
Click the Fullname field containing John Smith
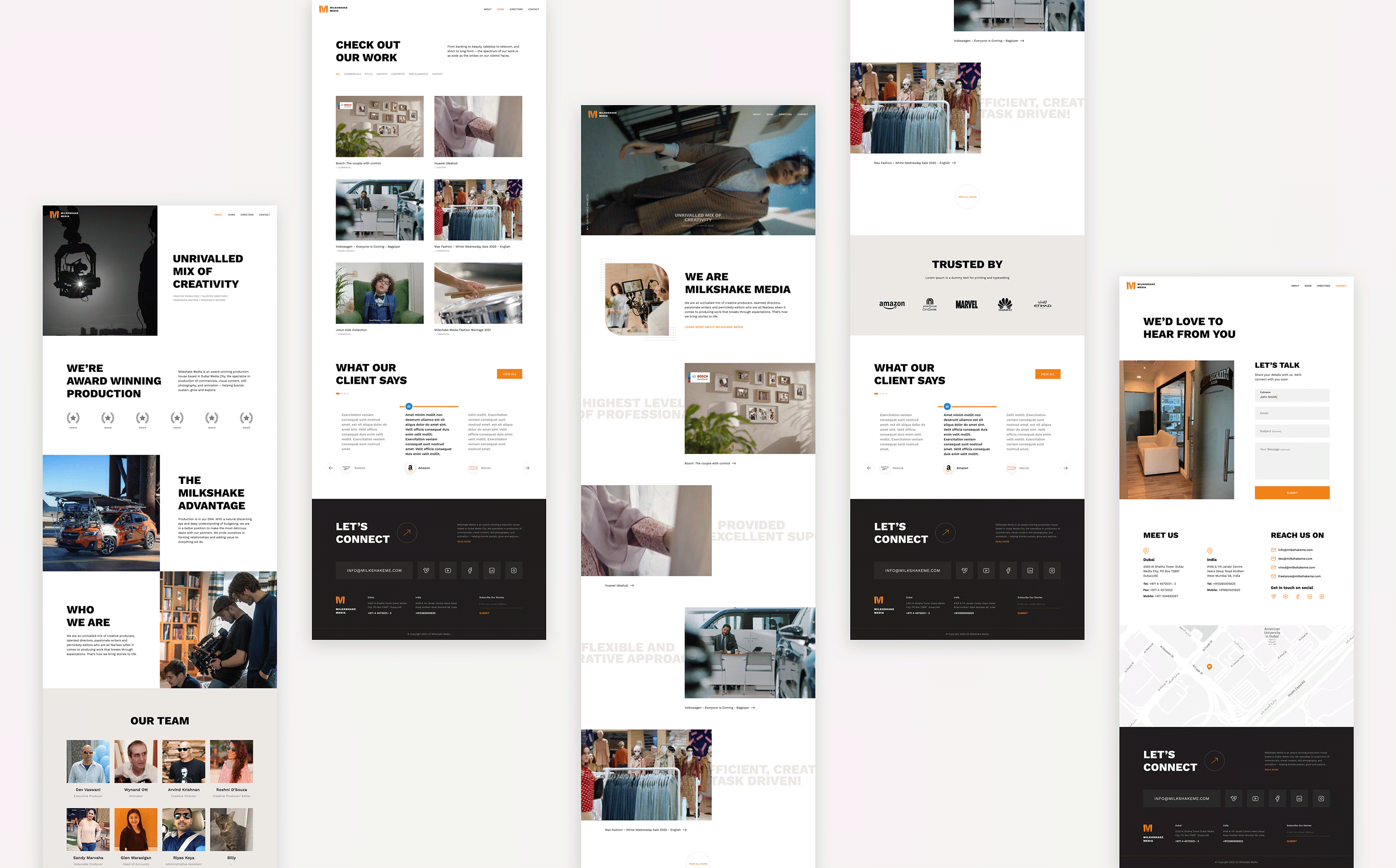click(1291, 395)
